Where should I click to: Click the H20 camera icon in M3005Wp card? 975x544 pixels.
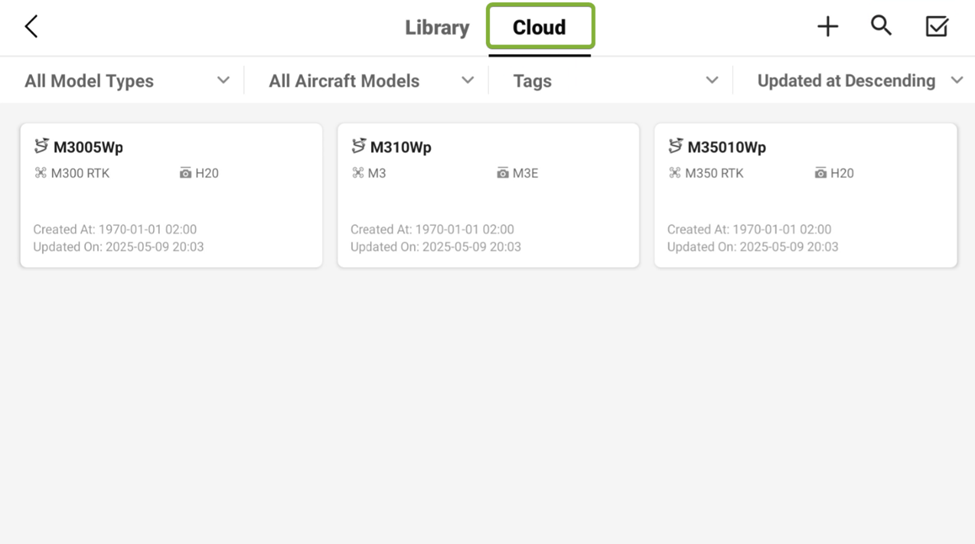pos(185,173)
